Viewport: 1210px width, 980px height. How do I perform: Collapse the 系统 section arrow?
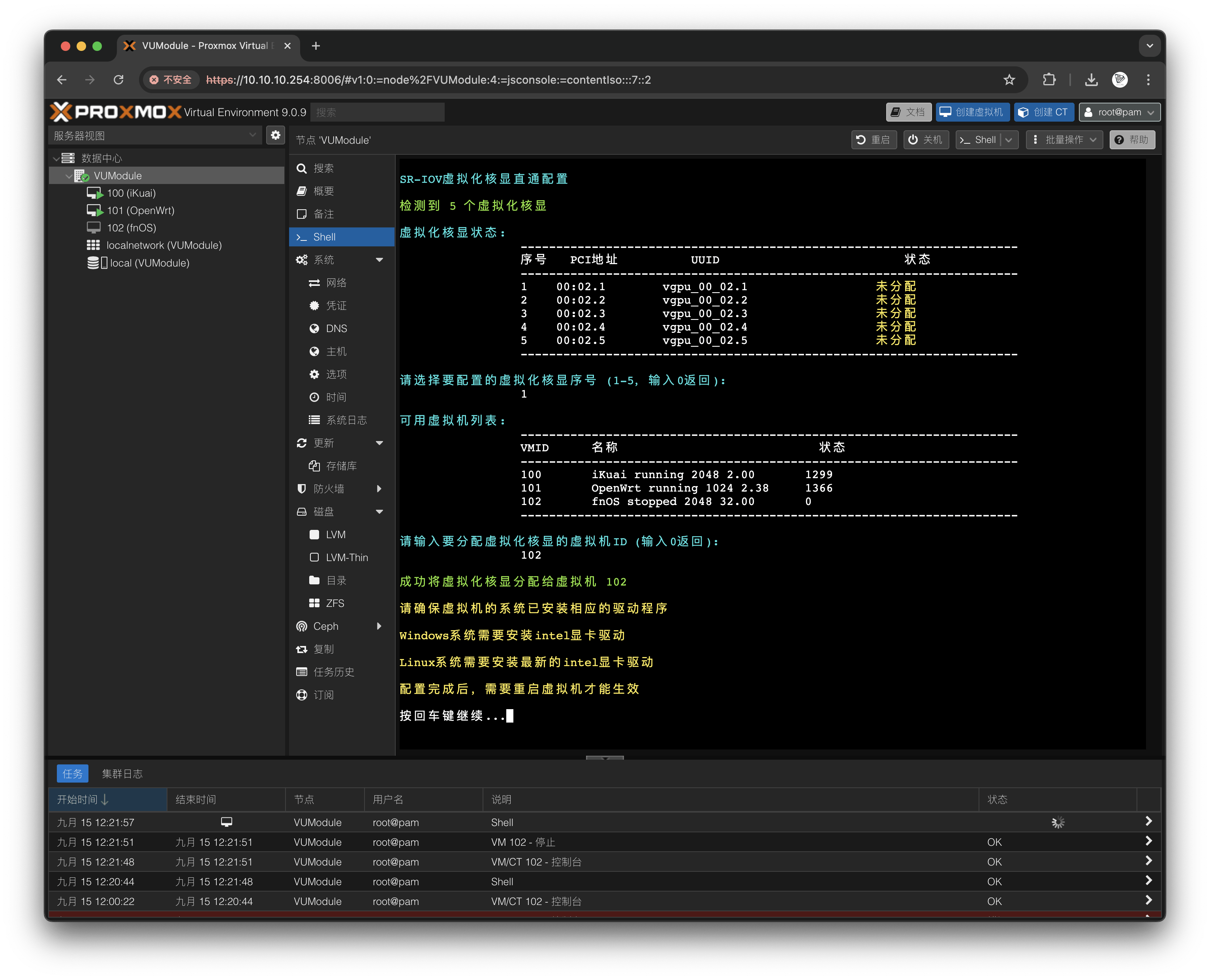coord(380,260)
